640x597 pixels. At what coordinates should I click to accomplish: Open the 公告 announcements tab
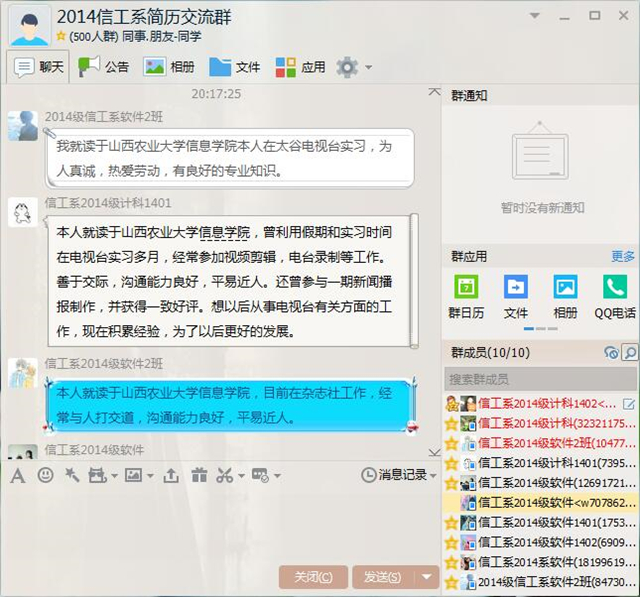click(x=104, y=67)
